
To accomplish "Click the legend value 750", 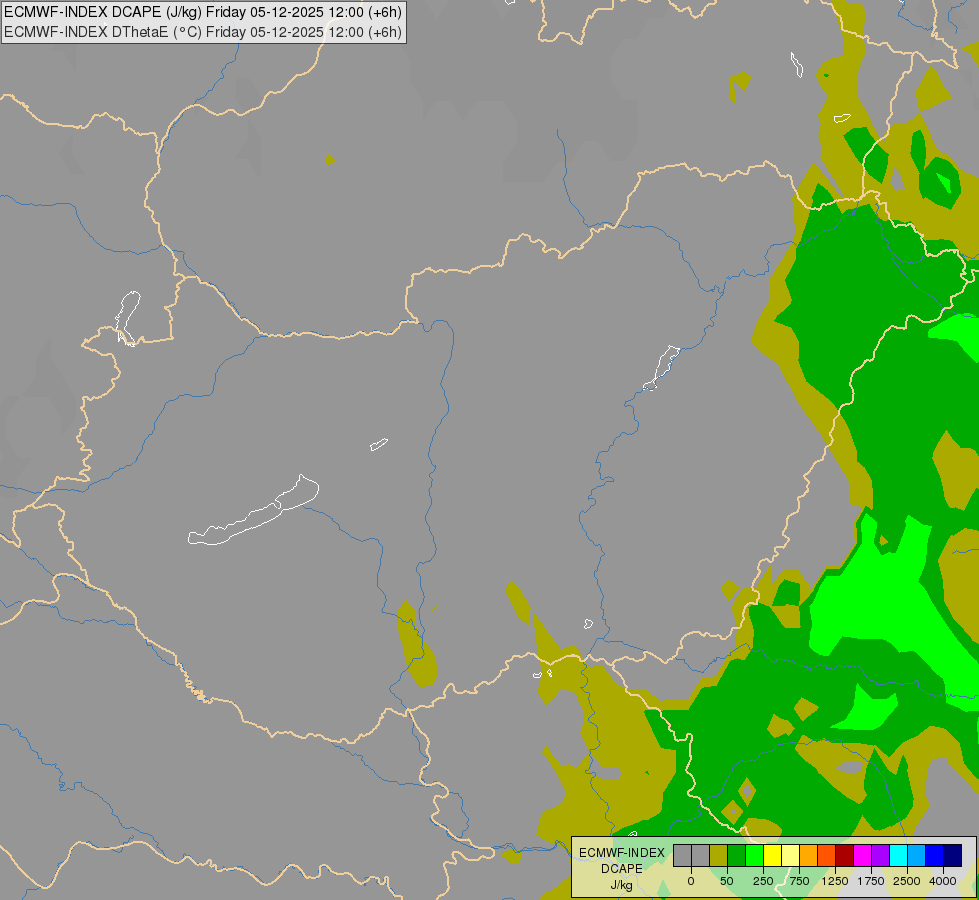I will click(x=799, y=881).
